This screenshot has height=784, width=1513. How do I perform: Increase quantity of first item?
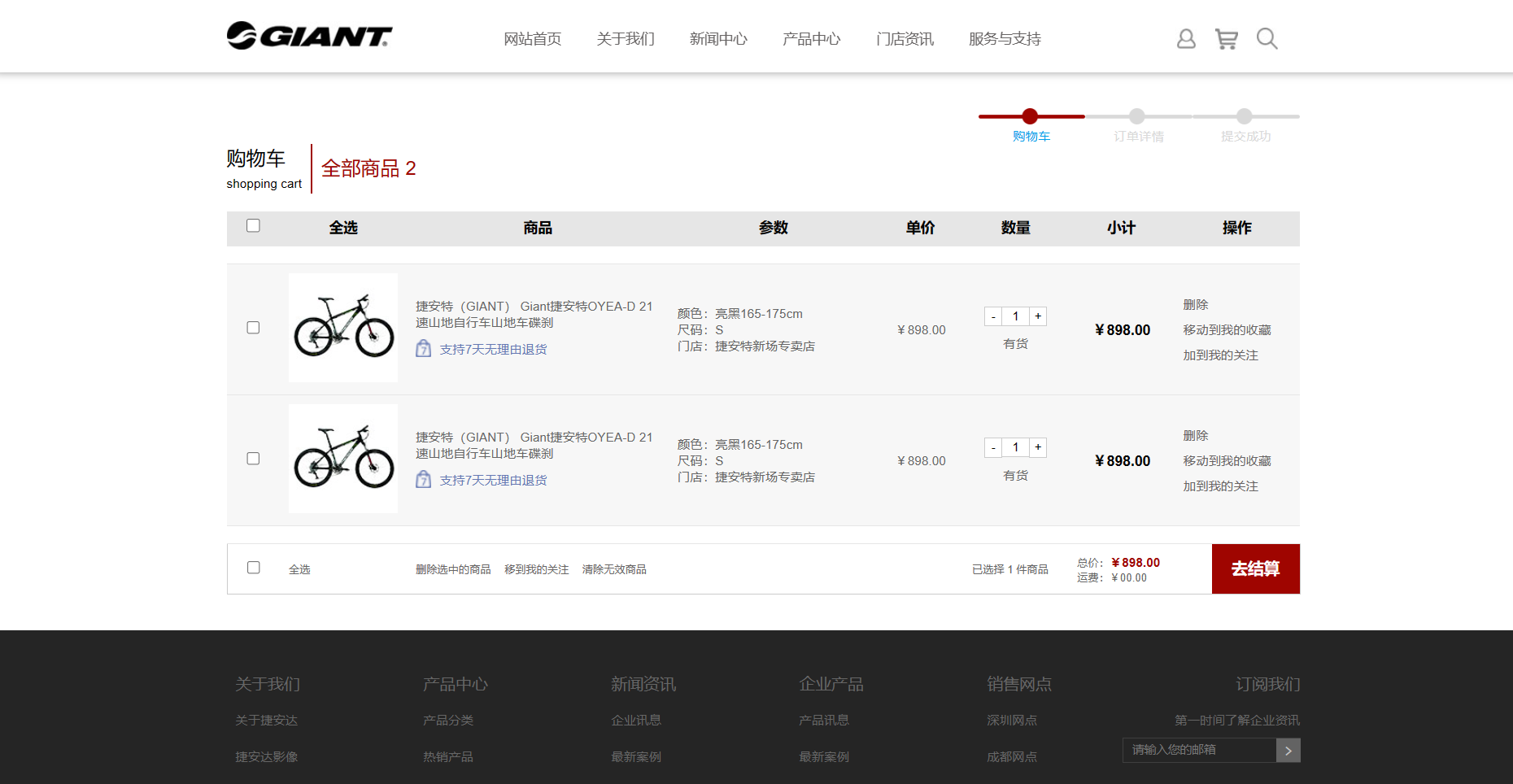(x=1038, y=316)
